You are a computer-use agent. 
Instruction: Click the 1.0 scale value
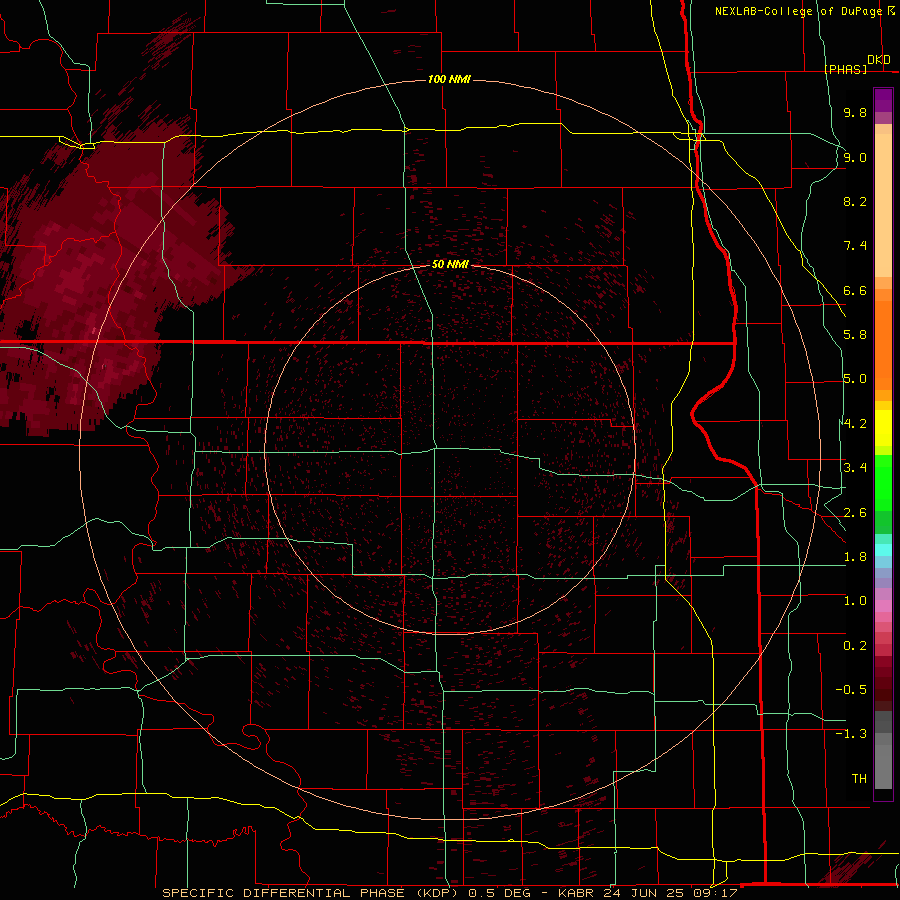(x=855, y=601)
